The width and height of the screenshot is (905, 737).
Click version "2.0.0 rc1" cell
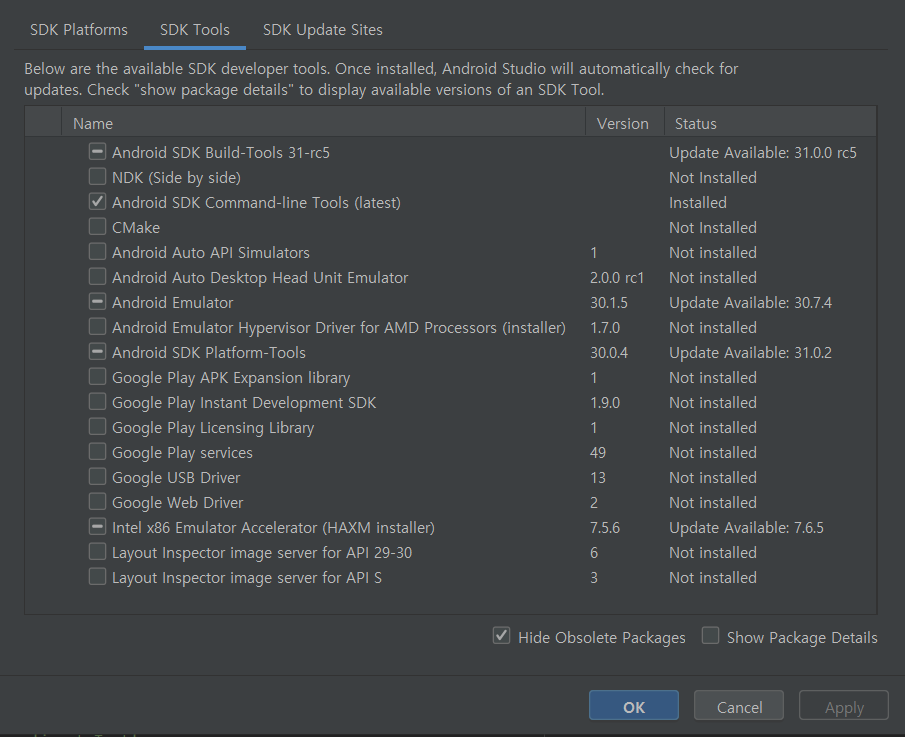click(617, 278)
